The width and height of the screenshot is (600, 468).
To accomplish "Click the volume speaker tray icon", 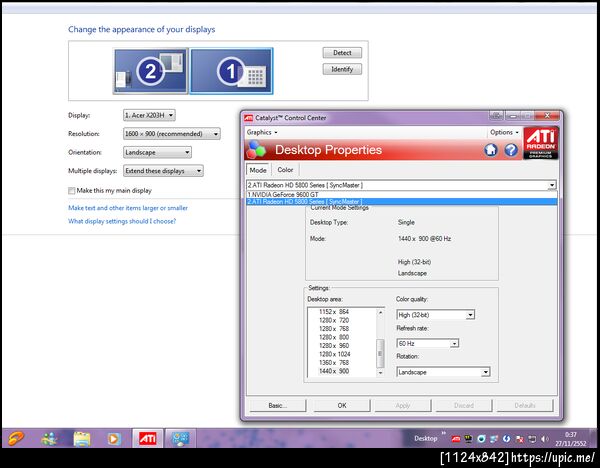I will 545,439.
